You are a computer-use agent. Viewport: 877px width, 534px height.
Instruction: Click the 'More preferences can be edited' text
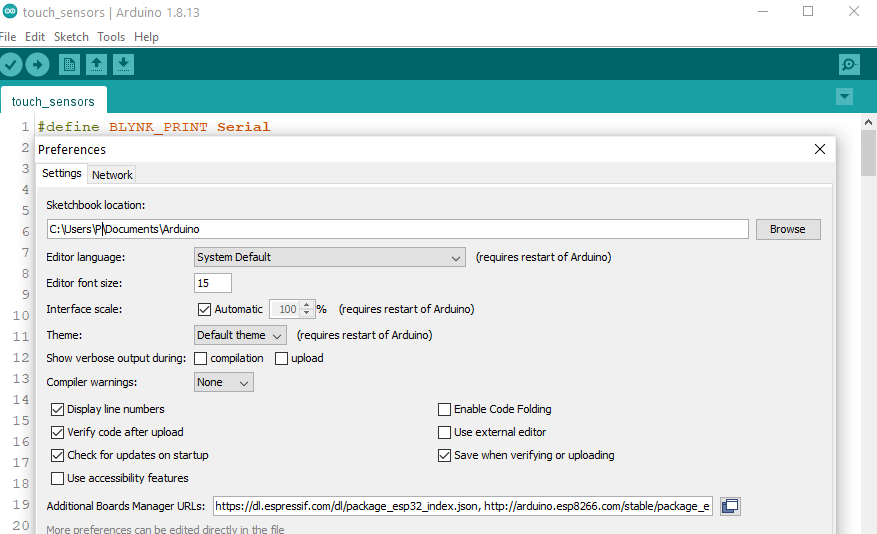(166, 529)
